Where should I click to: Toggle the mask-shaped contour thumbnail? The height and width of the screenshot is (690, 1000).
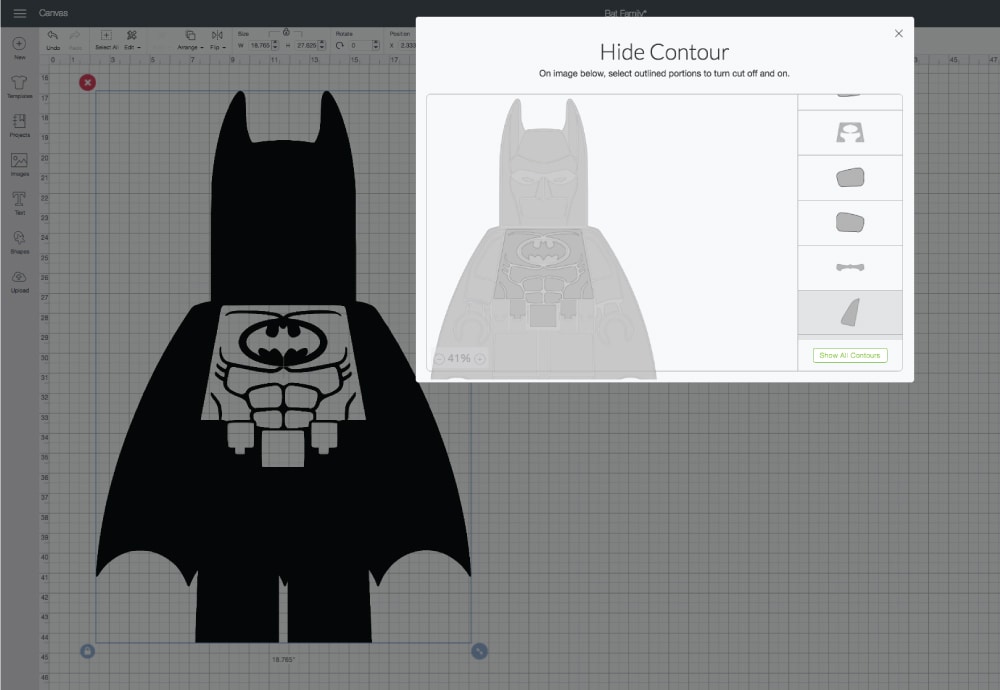tap(849, 133)
